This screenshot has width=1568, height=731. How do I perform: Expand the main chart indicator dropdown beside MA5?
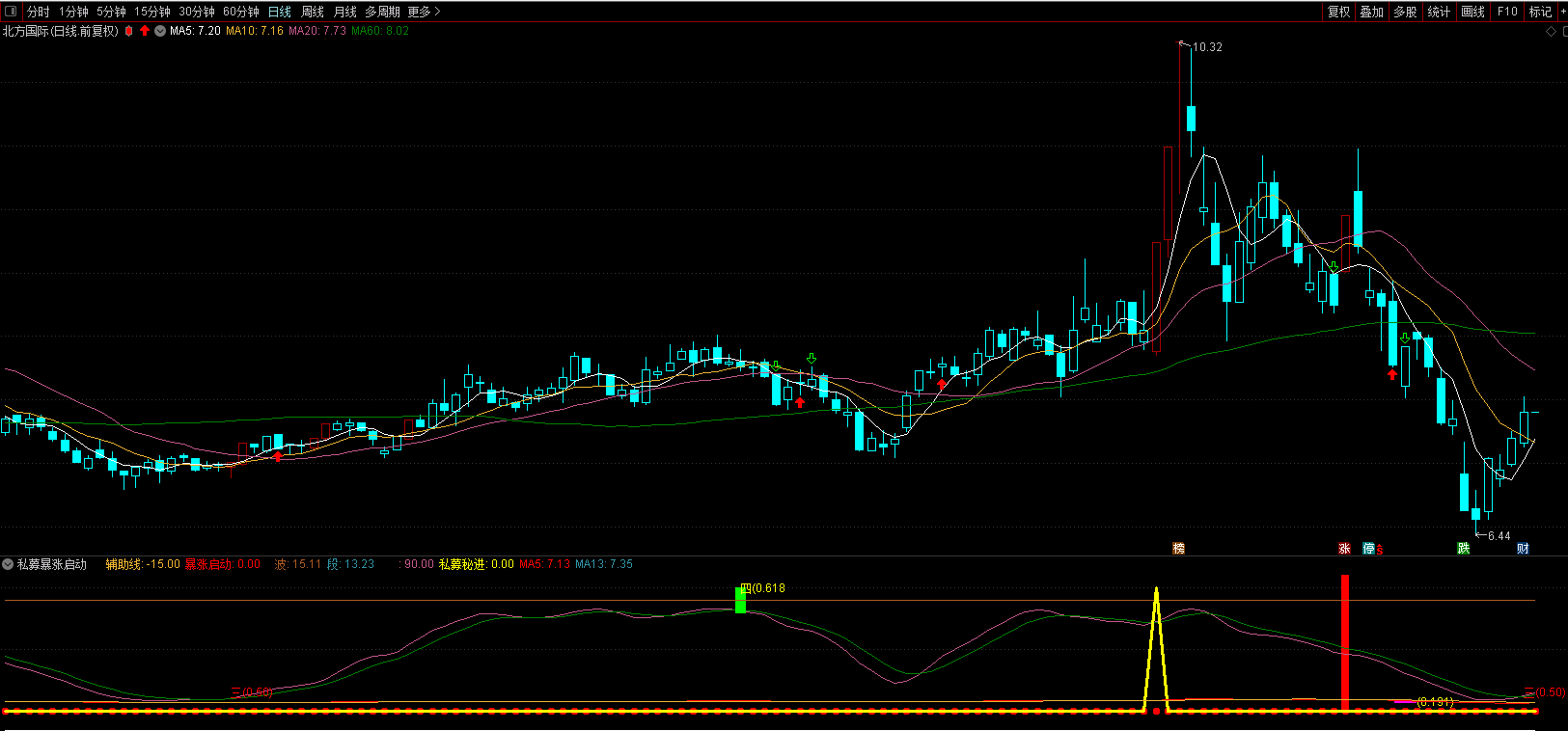coord(160,31)
